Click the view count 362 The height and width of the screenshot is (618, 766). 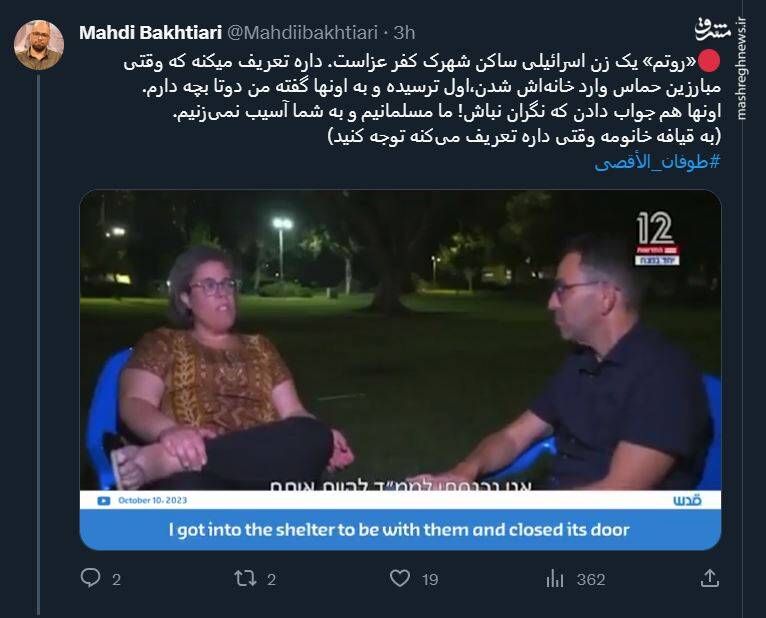(x=591, y=580)
